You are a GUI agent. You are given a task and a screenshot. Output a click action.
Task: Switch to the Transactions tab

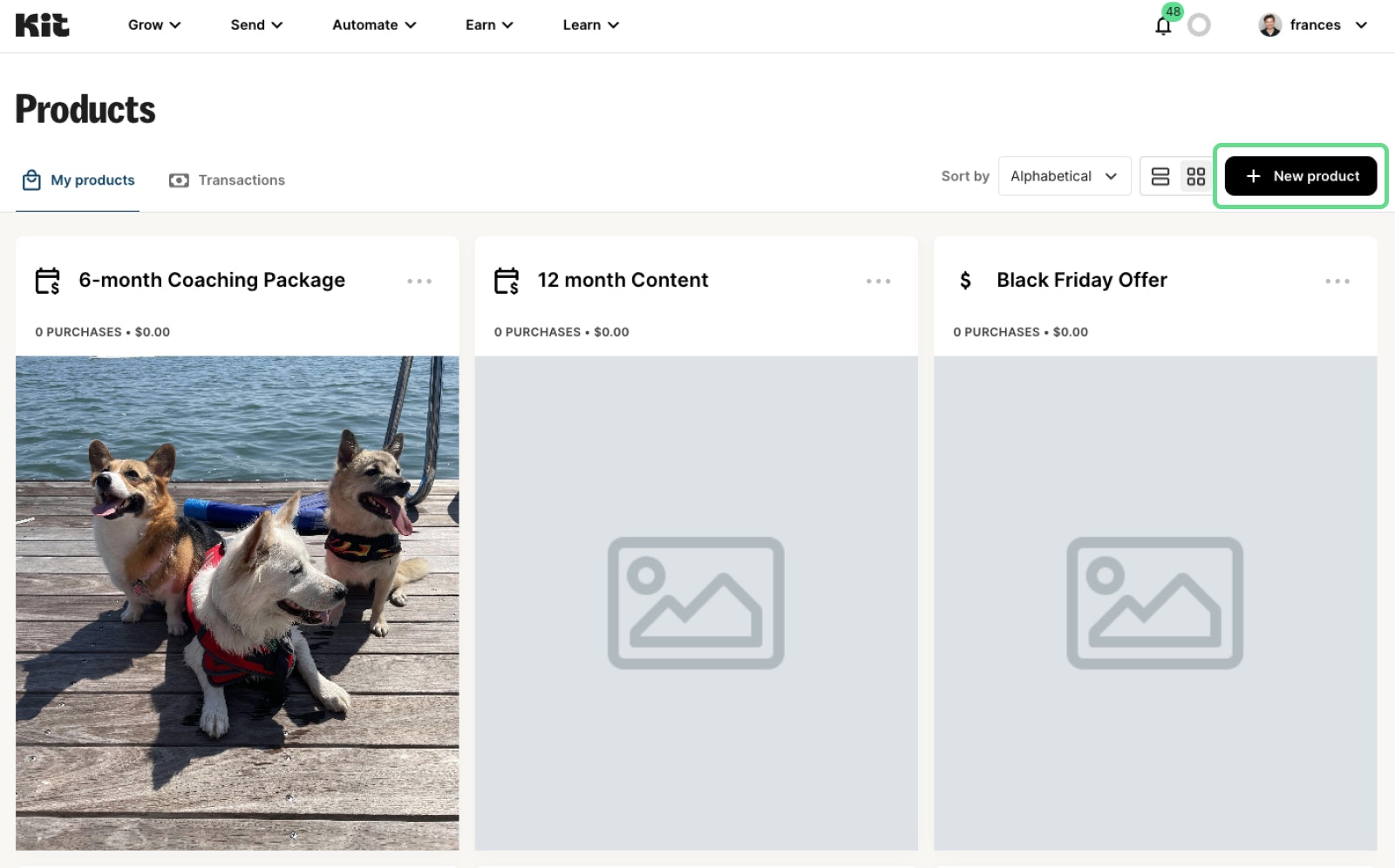coord(228,180)
